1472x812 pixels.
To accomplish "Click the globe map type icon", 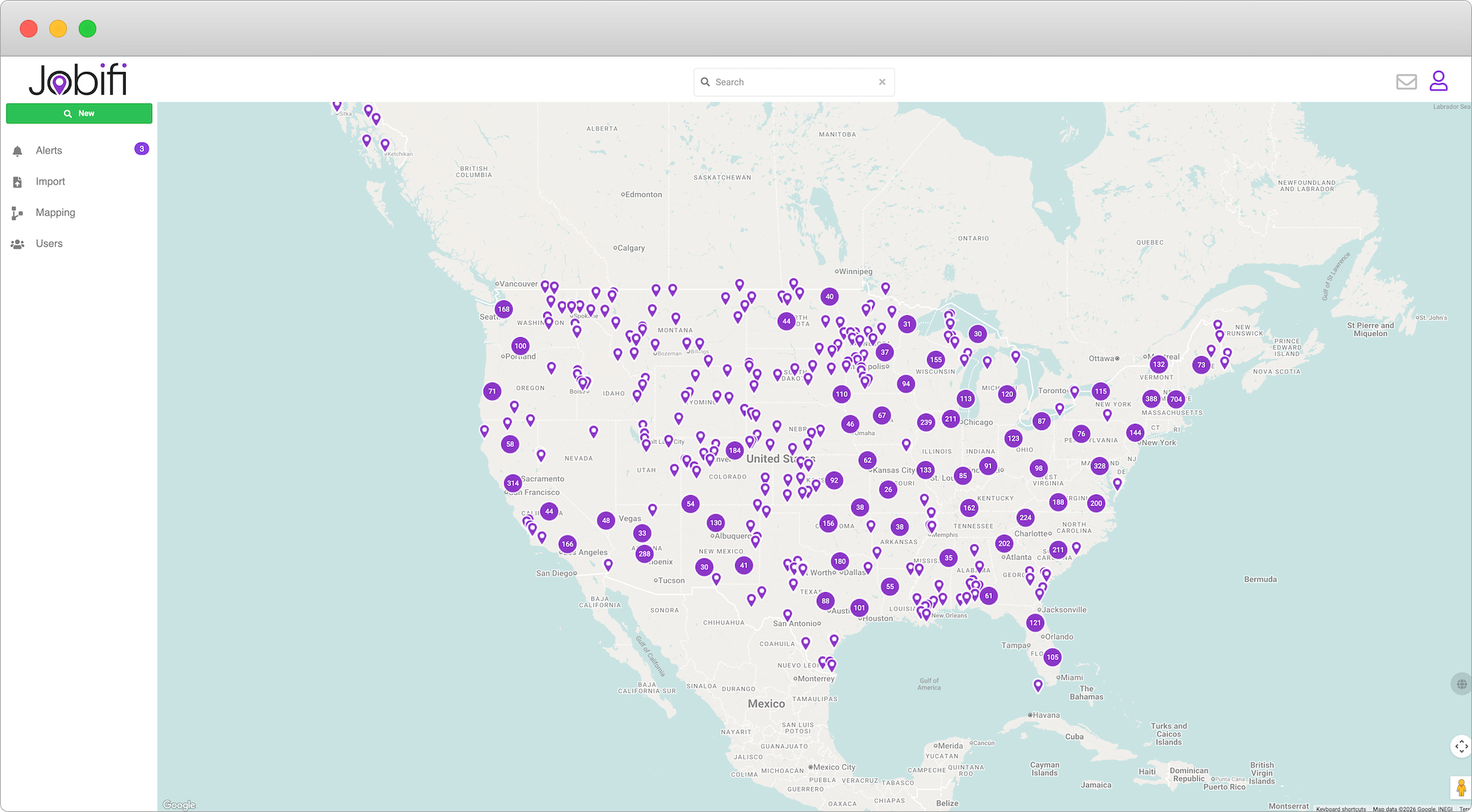I will click(x=1461, y=684).
